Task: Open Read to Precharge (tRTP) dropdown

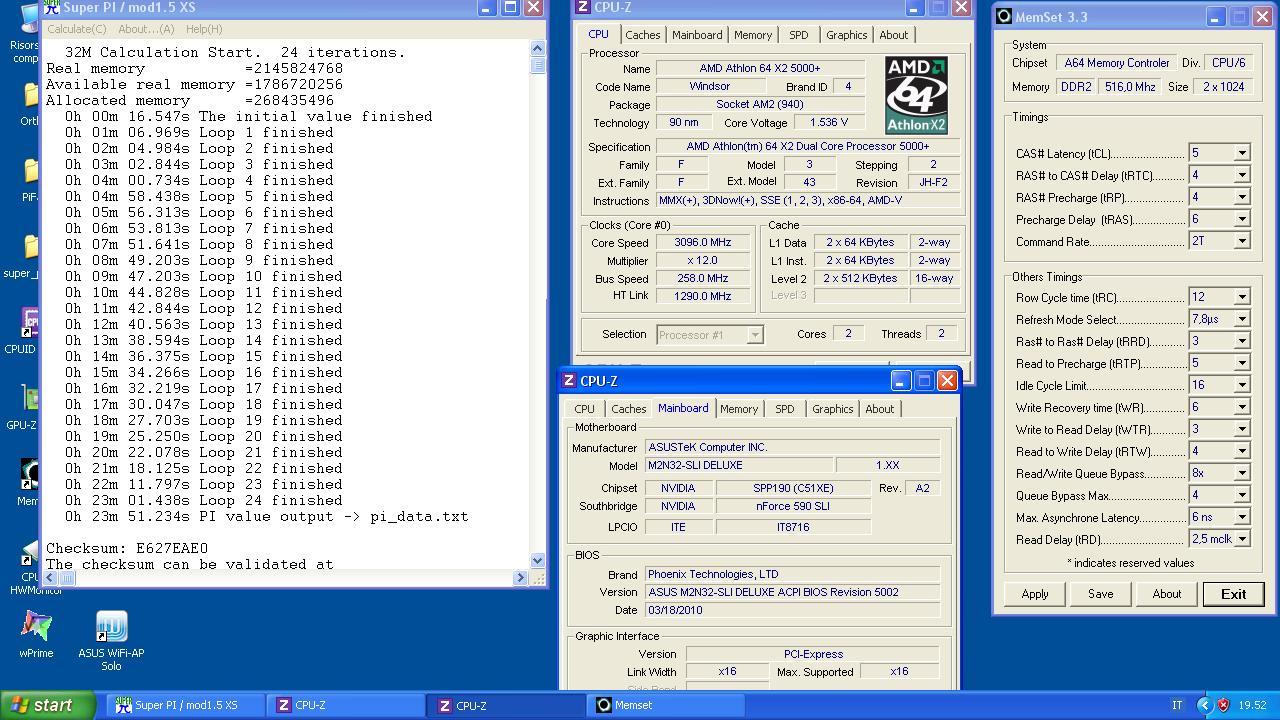Action: (x=1241, y=364)
